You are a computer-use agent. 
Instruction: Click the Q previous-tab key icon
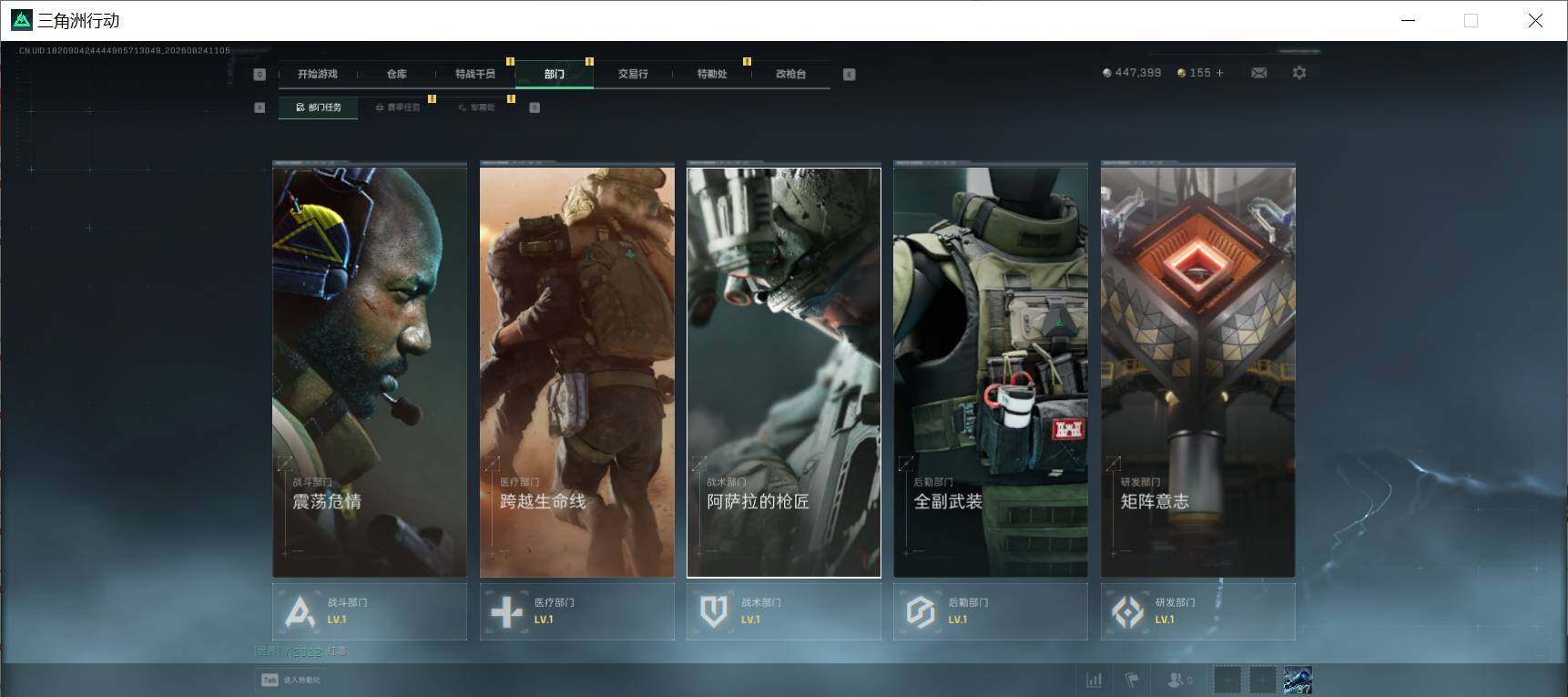coord(260,75)
